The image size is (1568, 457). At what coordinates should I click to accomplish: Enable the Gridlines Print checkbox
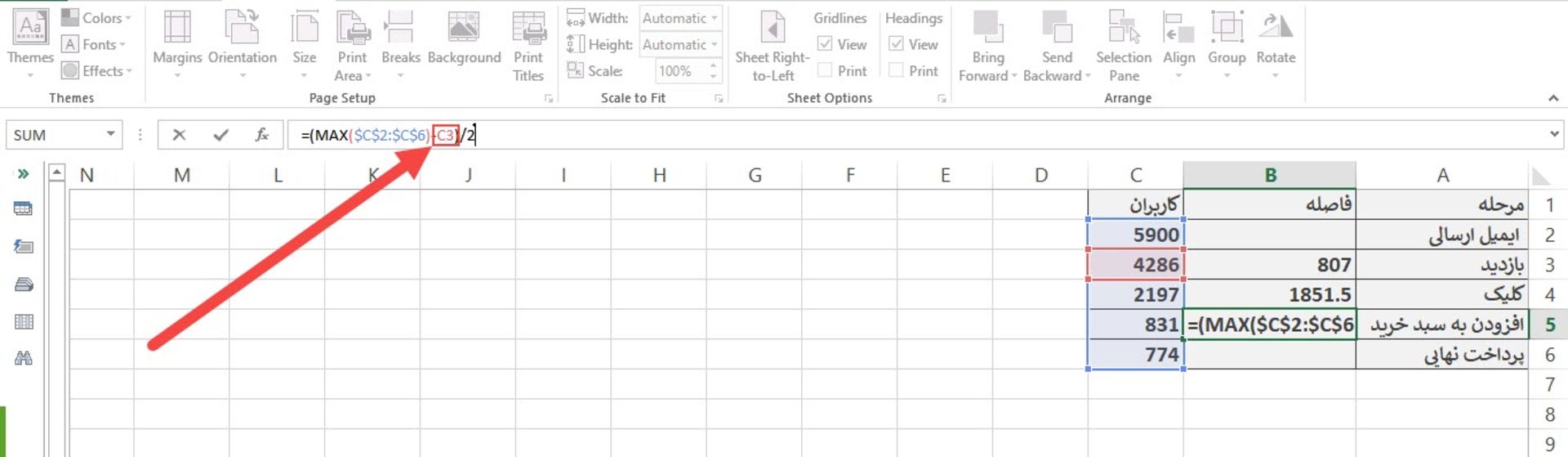[x=825, y=70]
